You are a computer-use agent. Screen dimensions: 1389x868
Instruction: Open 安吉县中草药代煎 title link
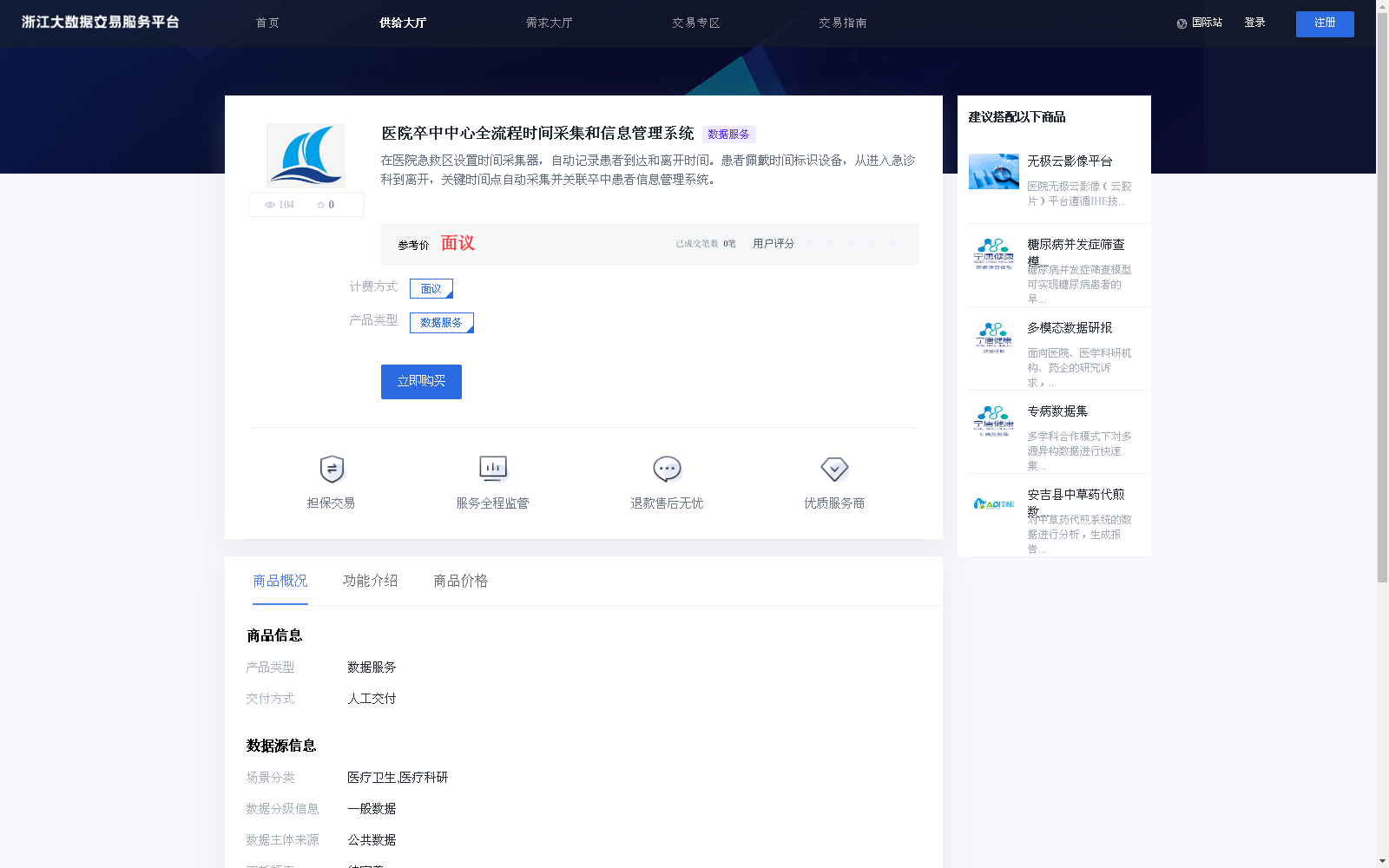pos(1076,503)
